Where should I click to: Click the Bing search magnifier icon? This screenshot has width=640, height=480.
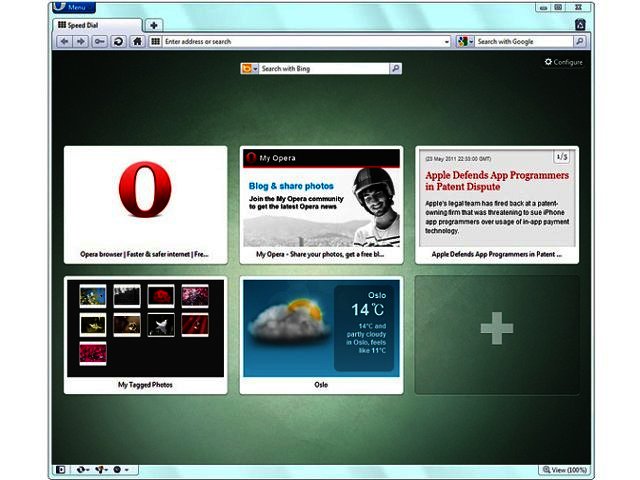click(x=395, y=68)
